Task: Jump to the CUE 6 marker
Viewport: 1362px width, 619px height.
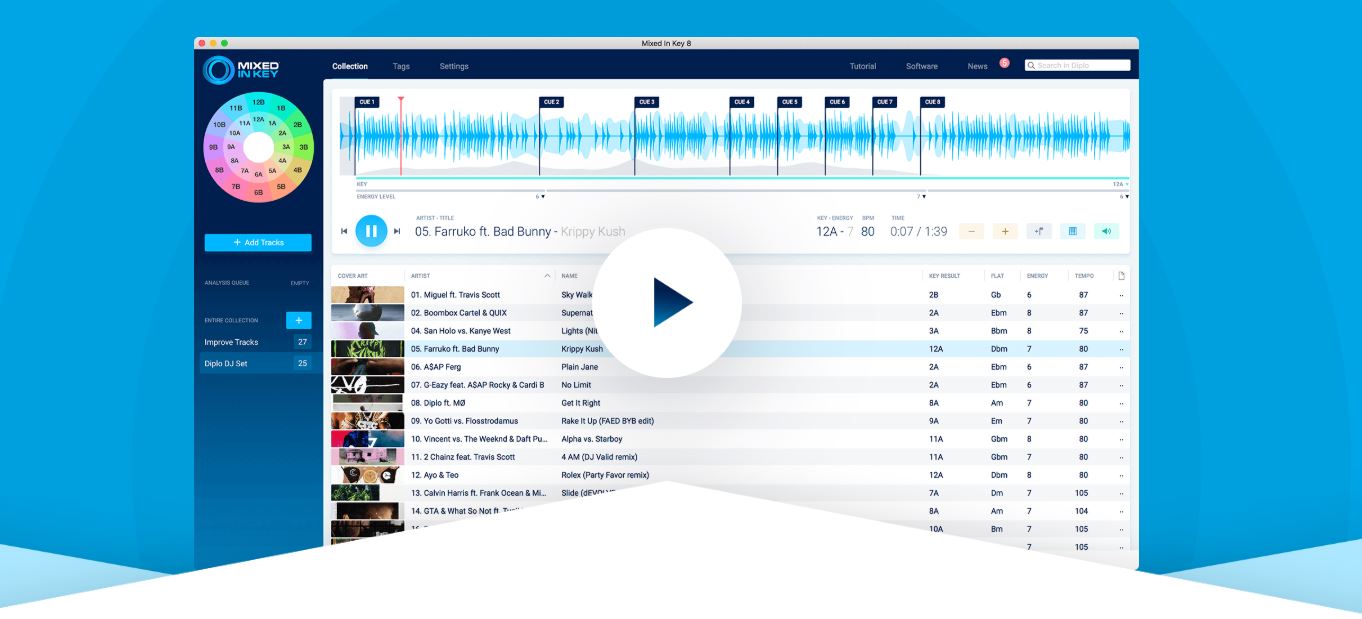Action: pos(837,102)
